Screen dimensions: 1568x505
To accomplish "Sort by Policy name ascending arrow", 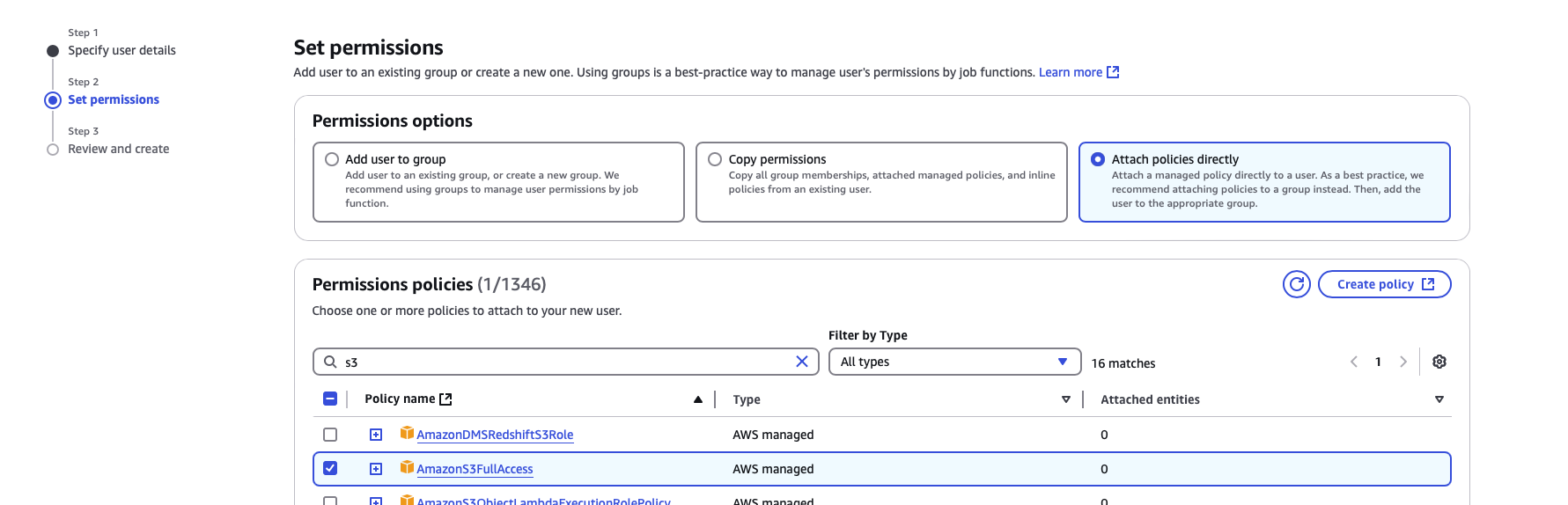I will [x=698, y=399].
